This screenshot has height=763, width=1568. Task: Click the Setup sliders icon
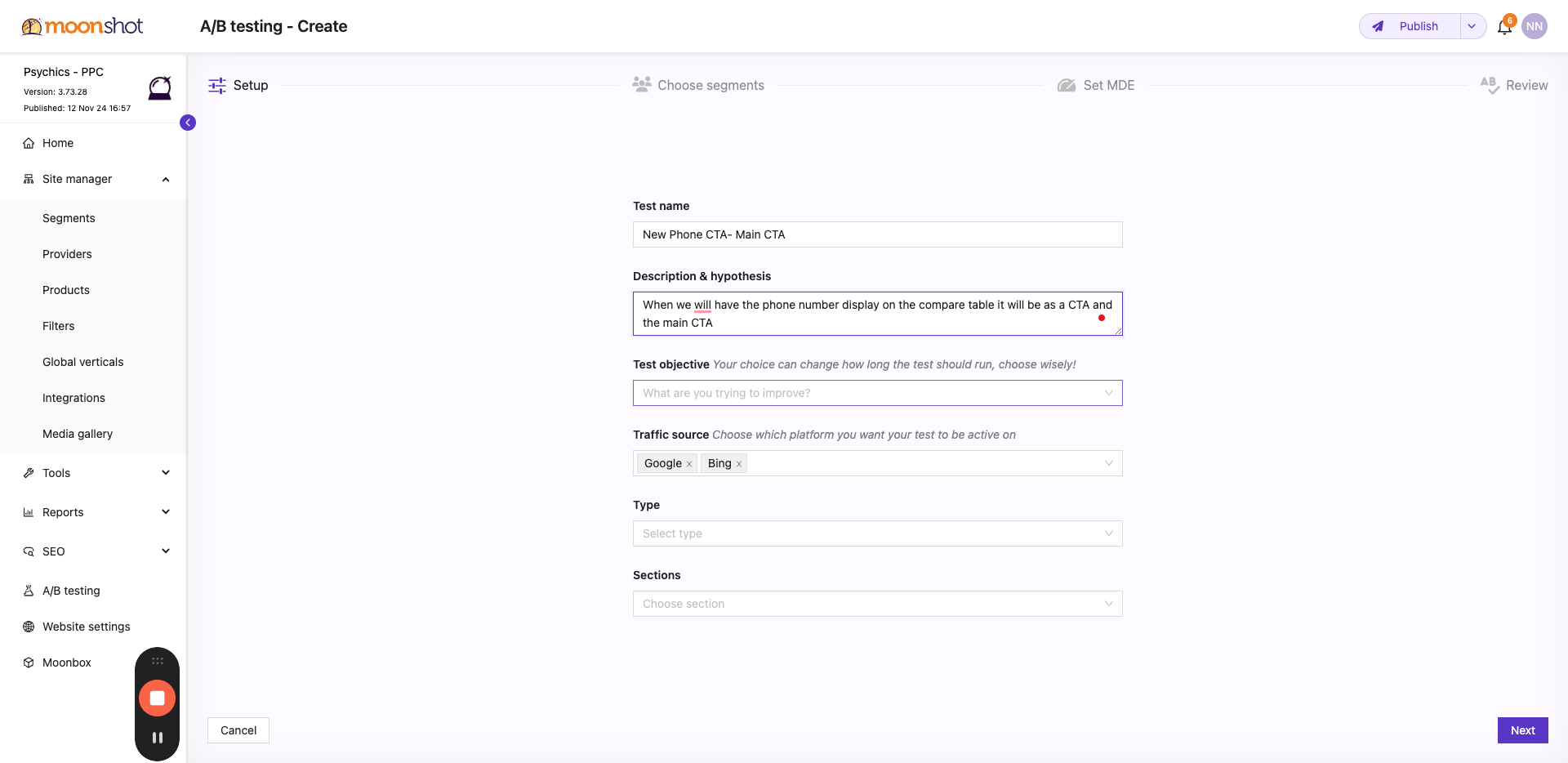(217, 85)
